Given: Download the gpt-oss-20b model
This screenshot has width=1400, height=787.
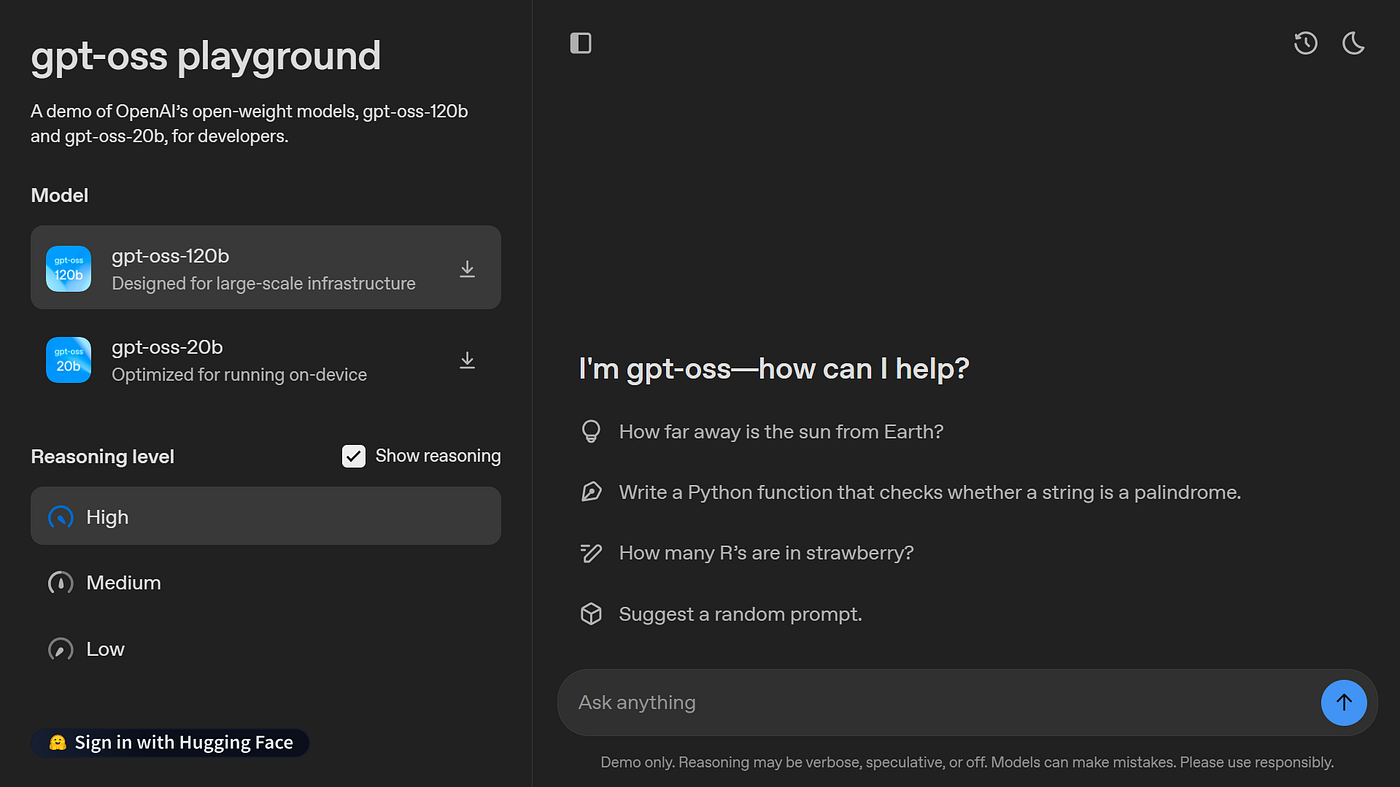Looking at the screenshot, I should pyautogui.click(x=467, y=360).
